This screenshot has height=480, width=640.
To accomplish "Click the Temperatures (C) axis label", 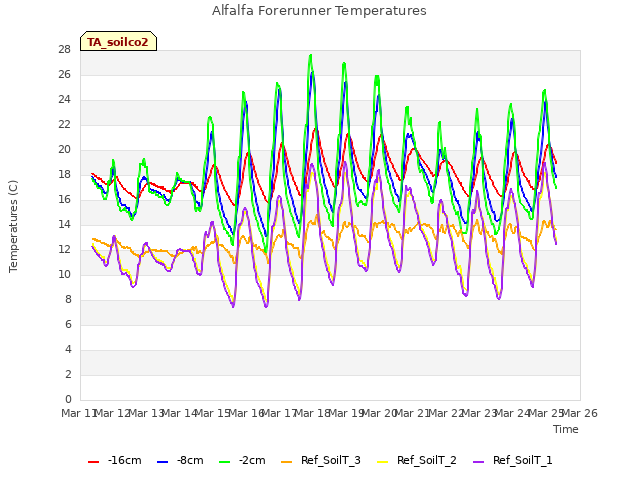I will pos(13,226).
